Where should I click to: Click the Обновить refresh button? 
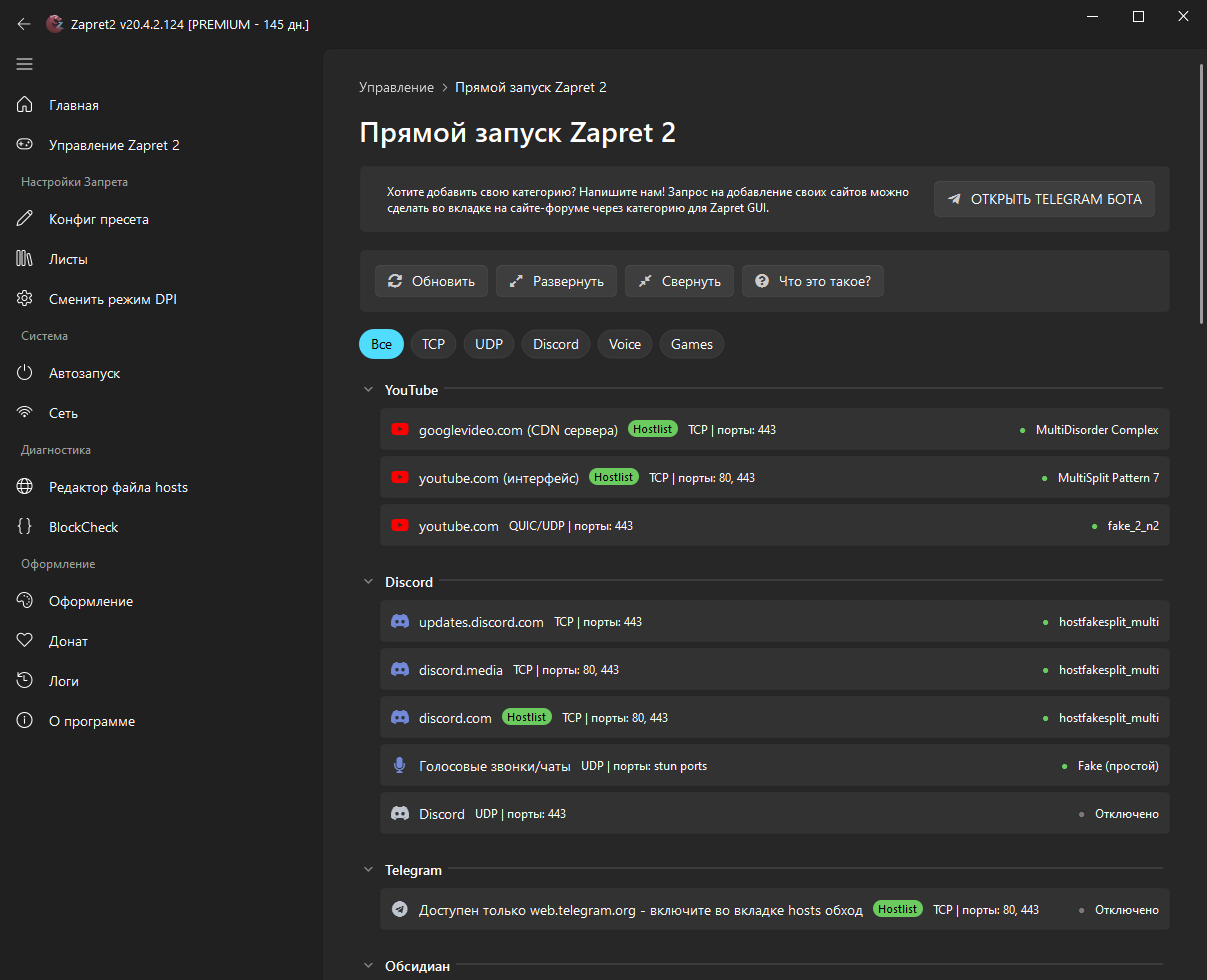pyautogui.click(x=431, y=281)
